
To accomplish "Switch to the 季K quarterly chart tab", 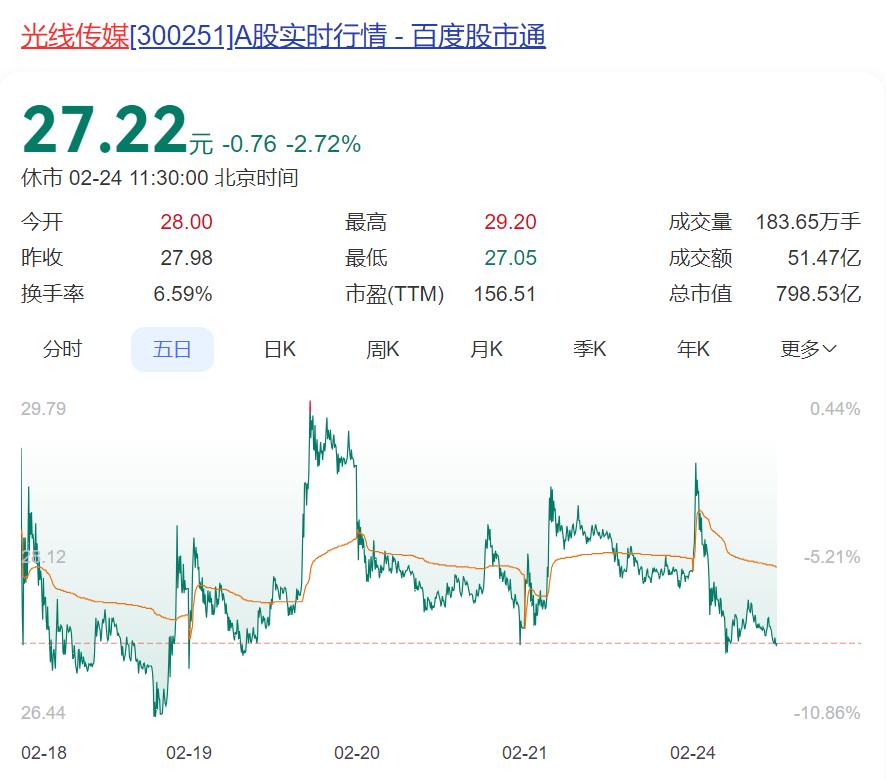I will [x=589, y=349].
